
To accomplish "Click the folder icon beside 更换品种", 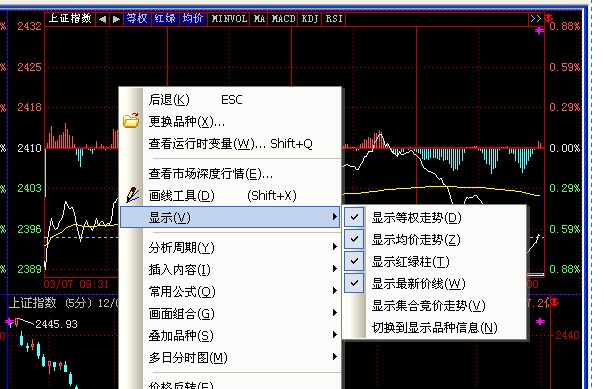I will click(x=131, y=121).
